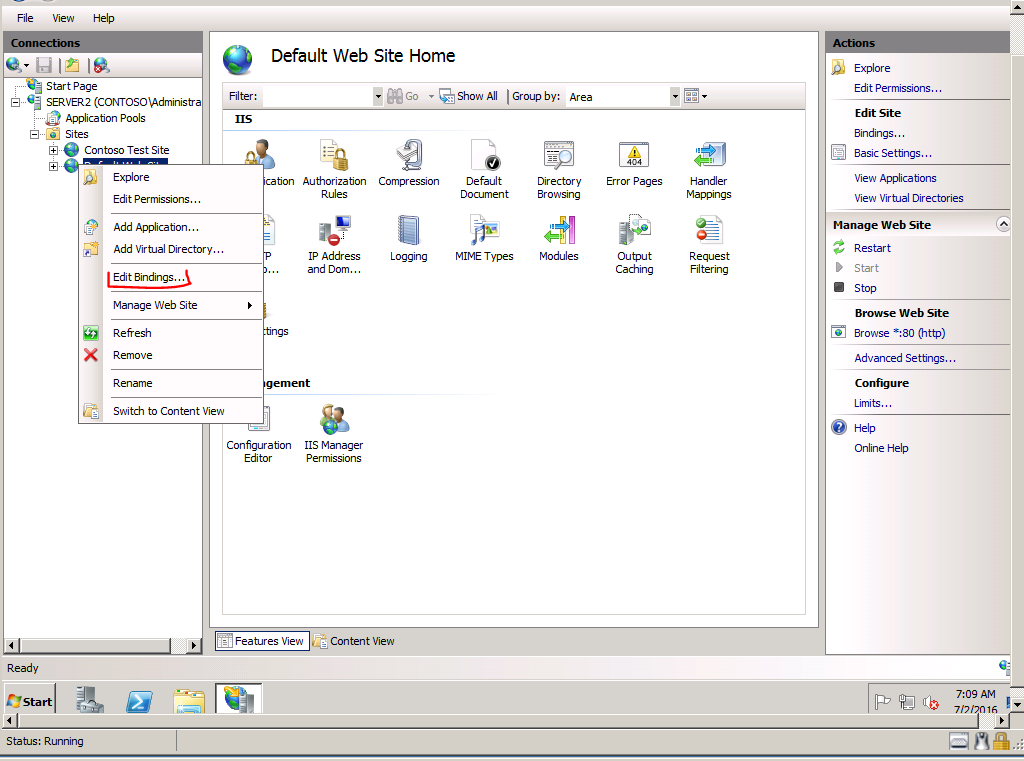This screenshot has width=1024, height=761.
Task: Click Advanced Settings link
Action: point(904,358)
